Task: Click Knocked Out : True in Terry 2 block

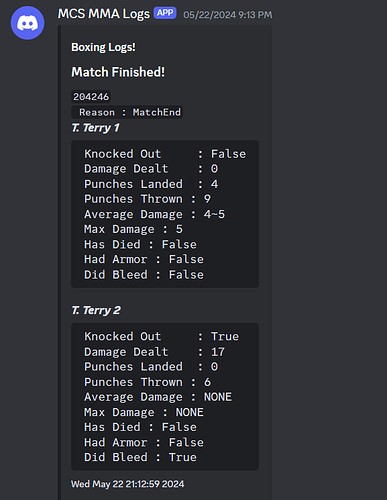Action: [x=161, y=336]
